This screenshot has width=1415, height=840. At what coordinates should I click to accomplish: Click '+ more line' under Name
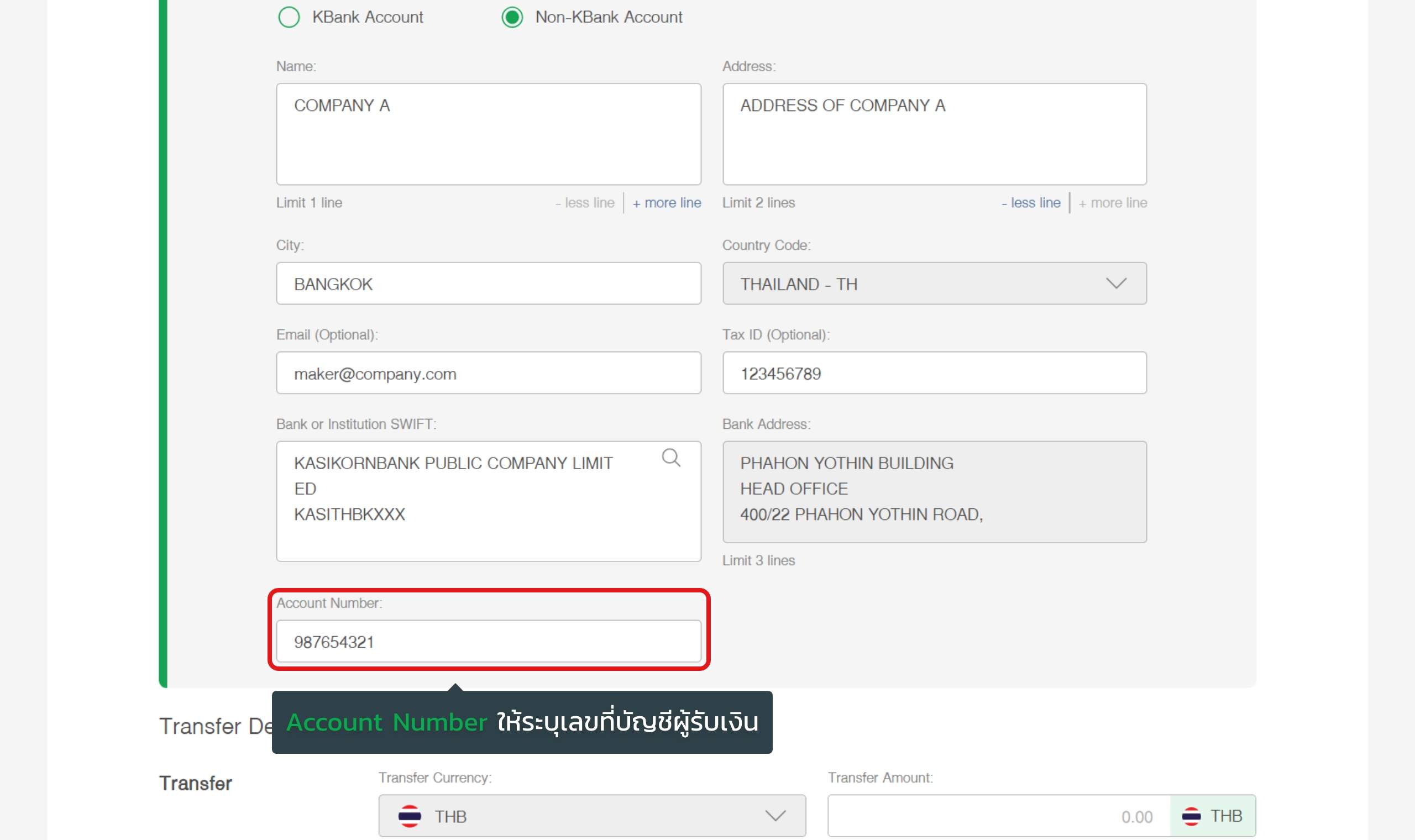tap(666, 203)
